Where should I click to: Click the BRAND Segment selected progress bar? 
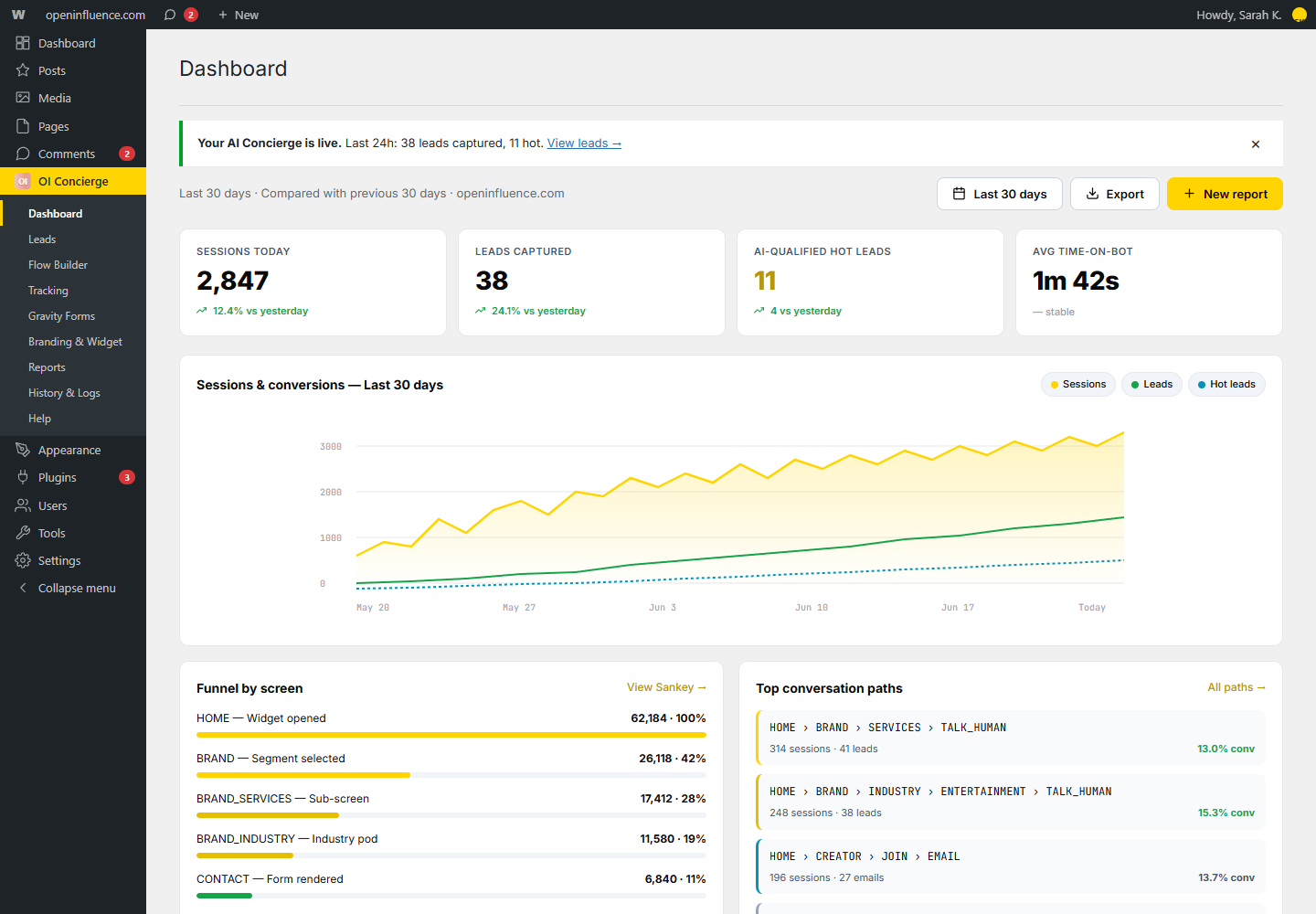point(451,775)
